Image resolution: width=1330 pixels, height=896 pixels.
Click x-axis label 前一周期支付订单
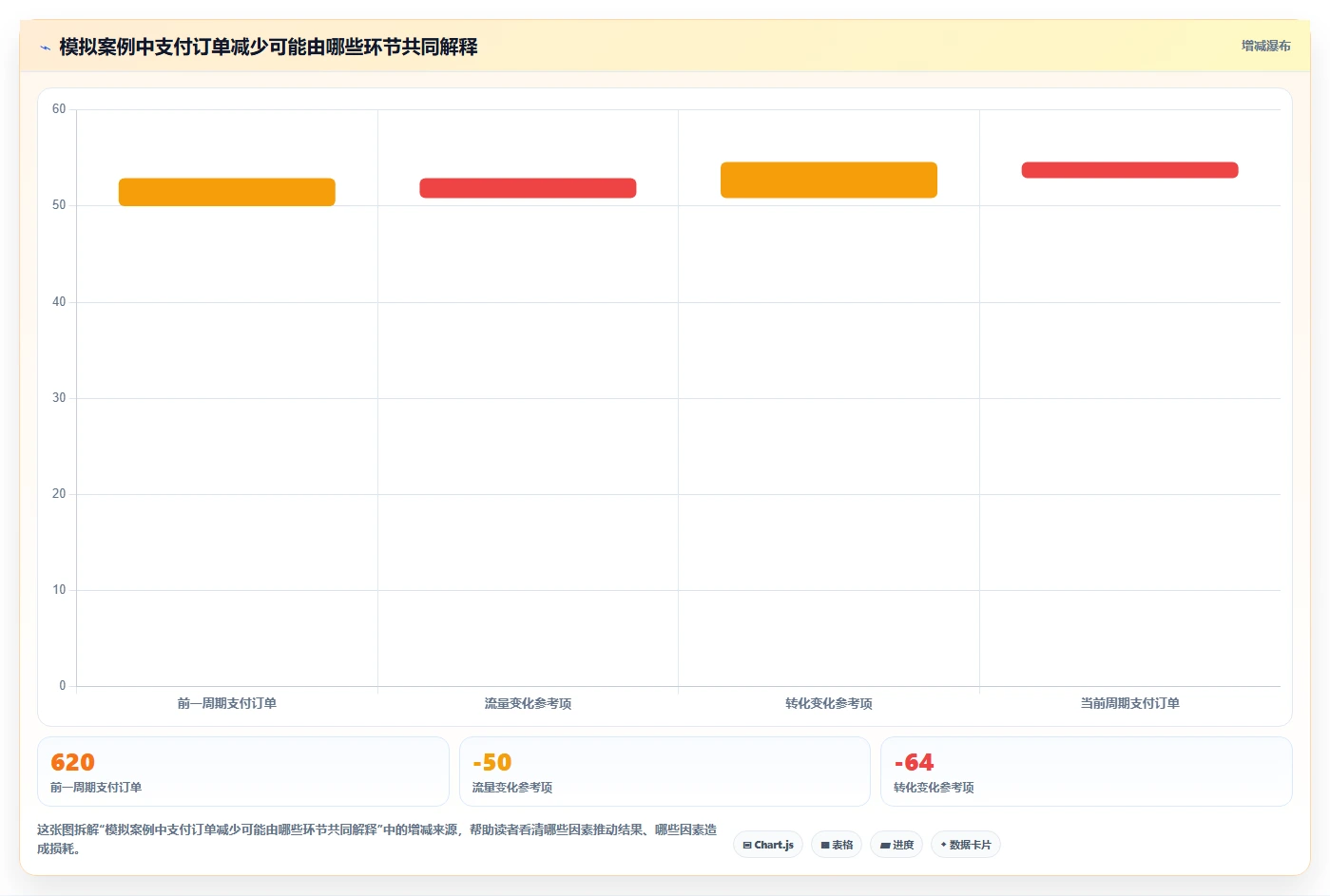227,704
